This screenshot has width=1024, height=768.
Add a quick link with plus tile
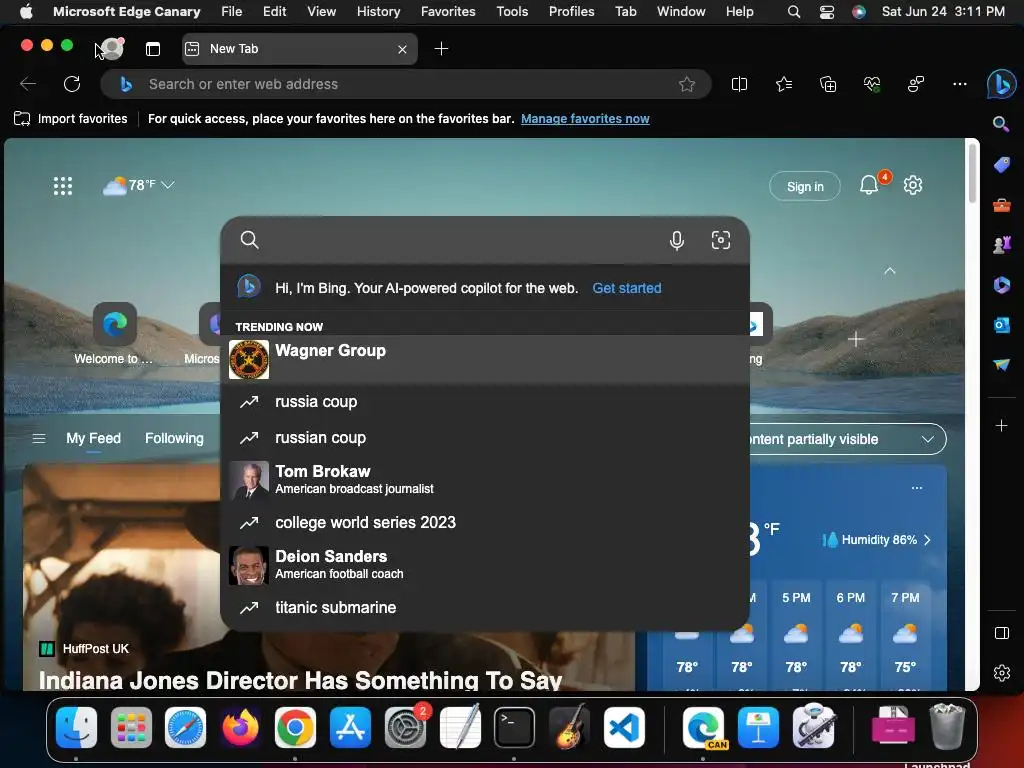pyautogui.click(x=856, y=339)
